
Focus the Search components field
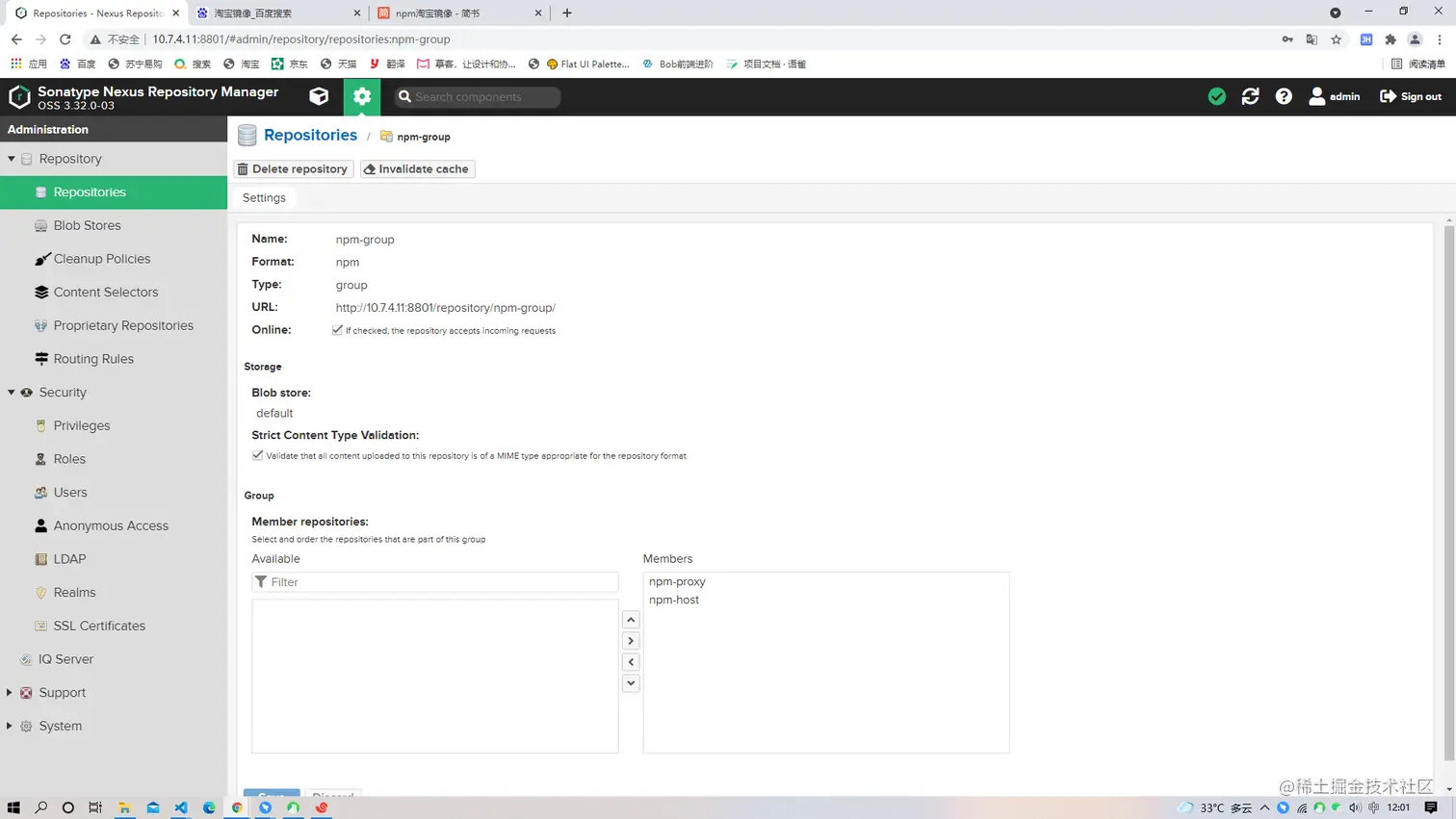tap(478, 96)
